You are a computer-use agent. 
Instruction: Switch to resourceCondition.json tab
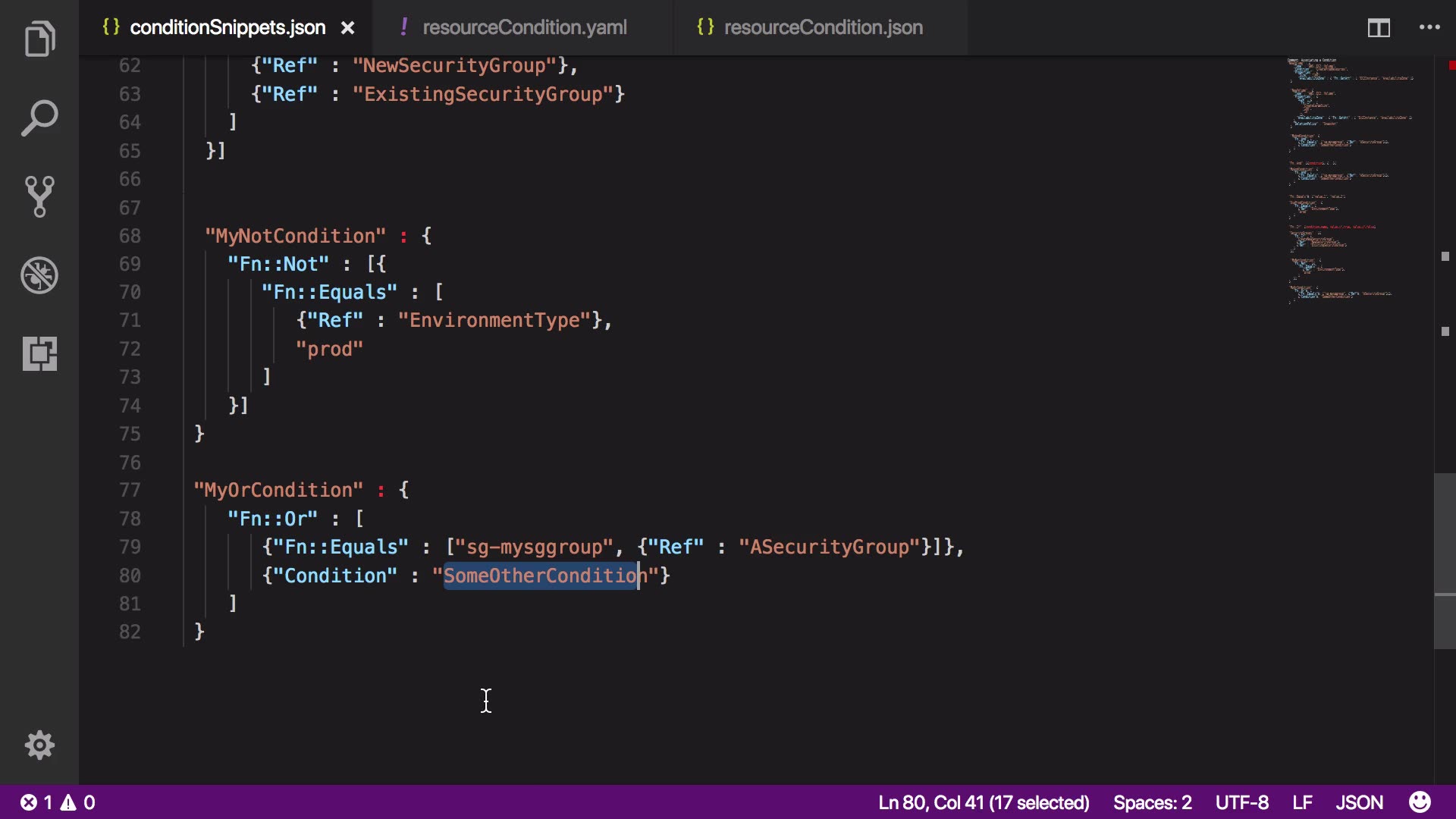(823, 28)
